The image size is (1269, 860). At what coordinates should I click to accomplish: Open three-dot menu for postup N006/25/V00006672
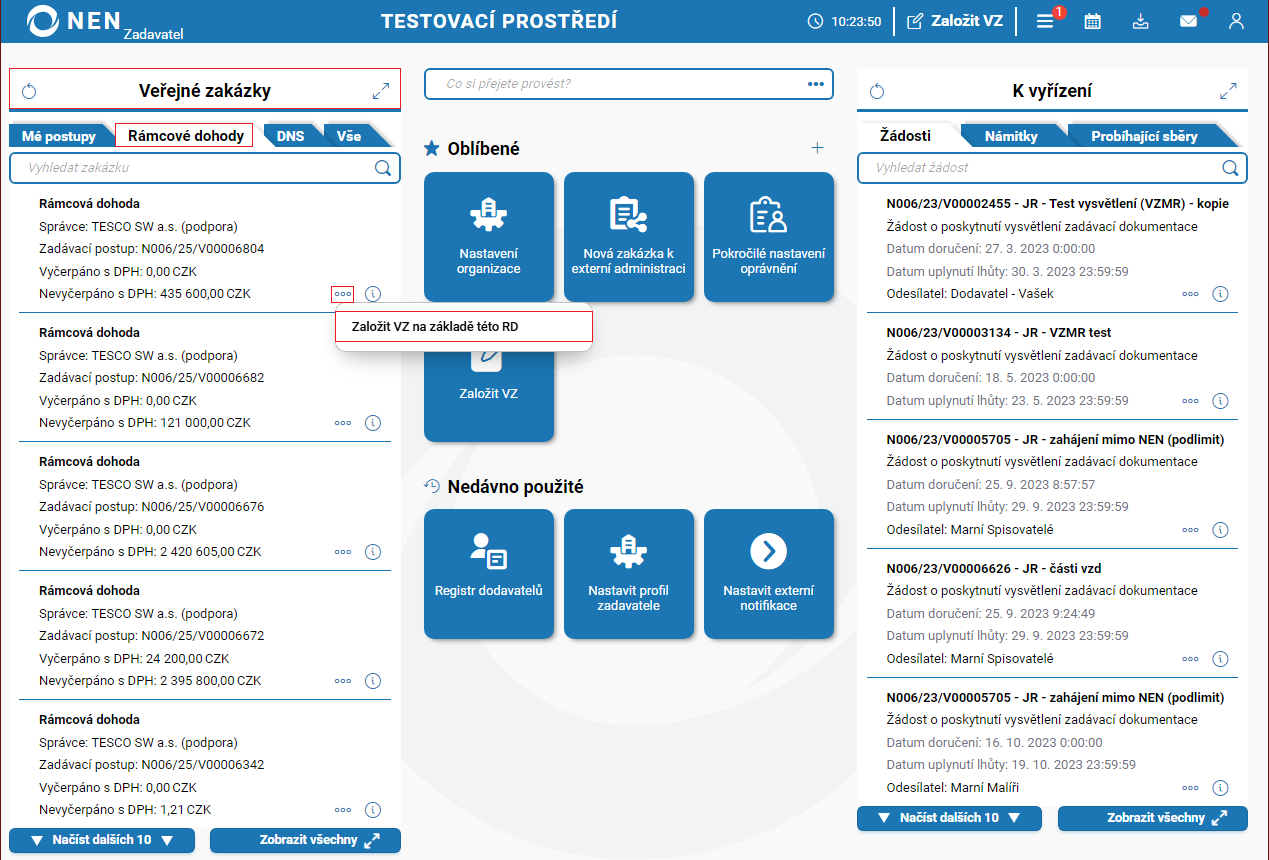point(343,681)
